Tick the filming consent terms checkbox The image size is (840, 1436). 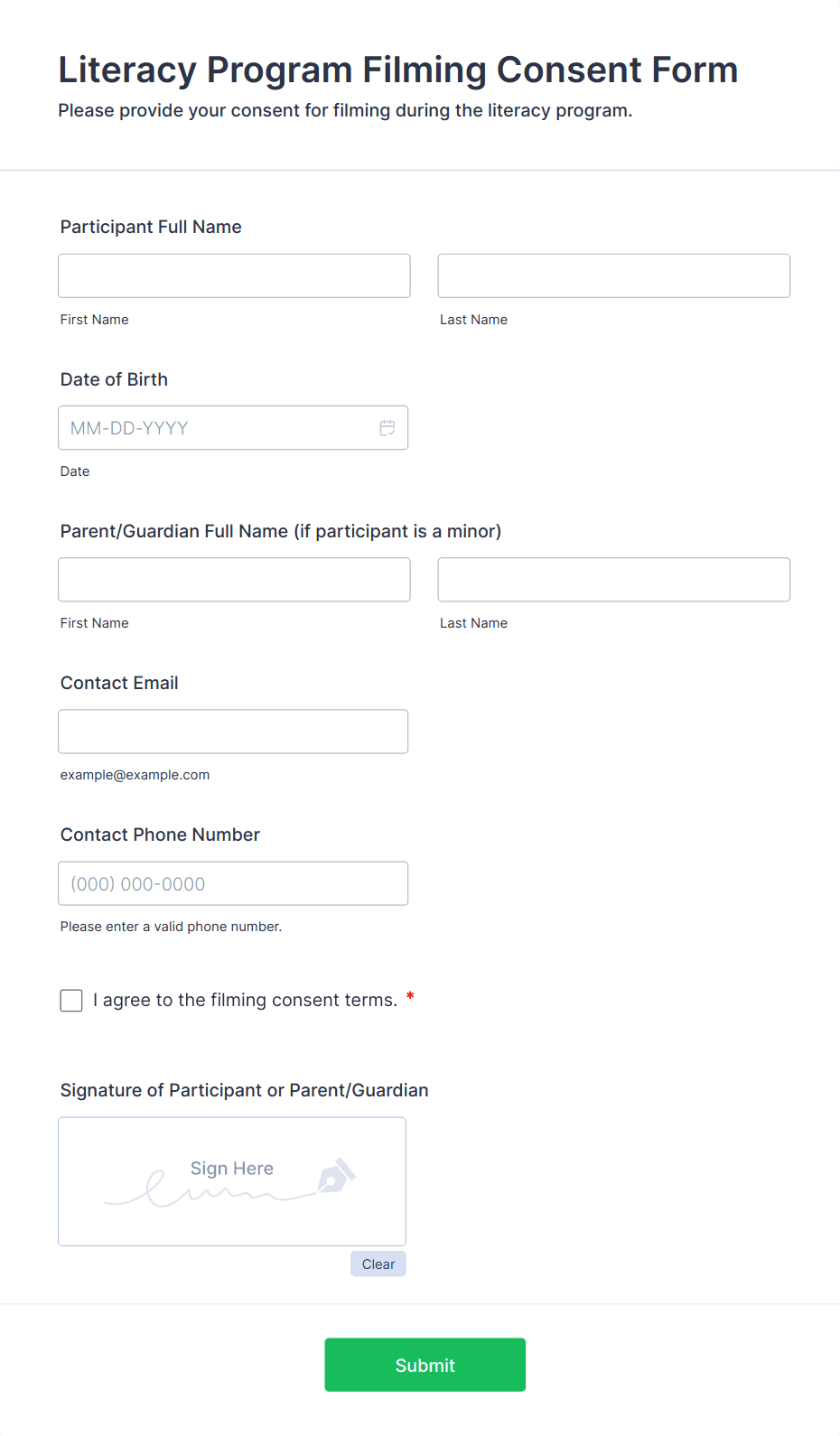(71, 1001)
